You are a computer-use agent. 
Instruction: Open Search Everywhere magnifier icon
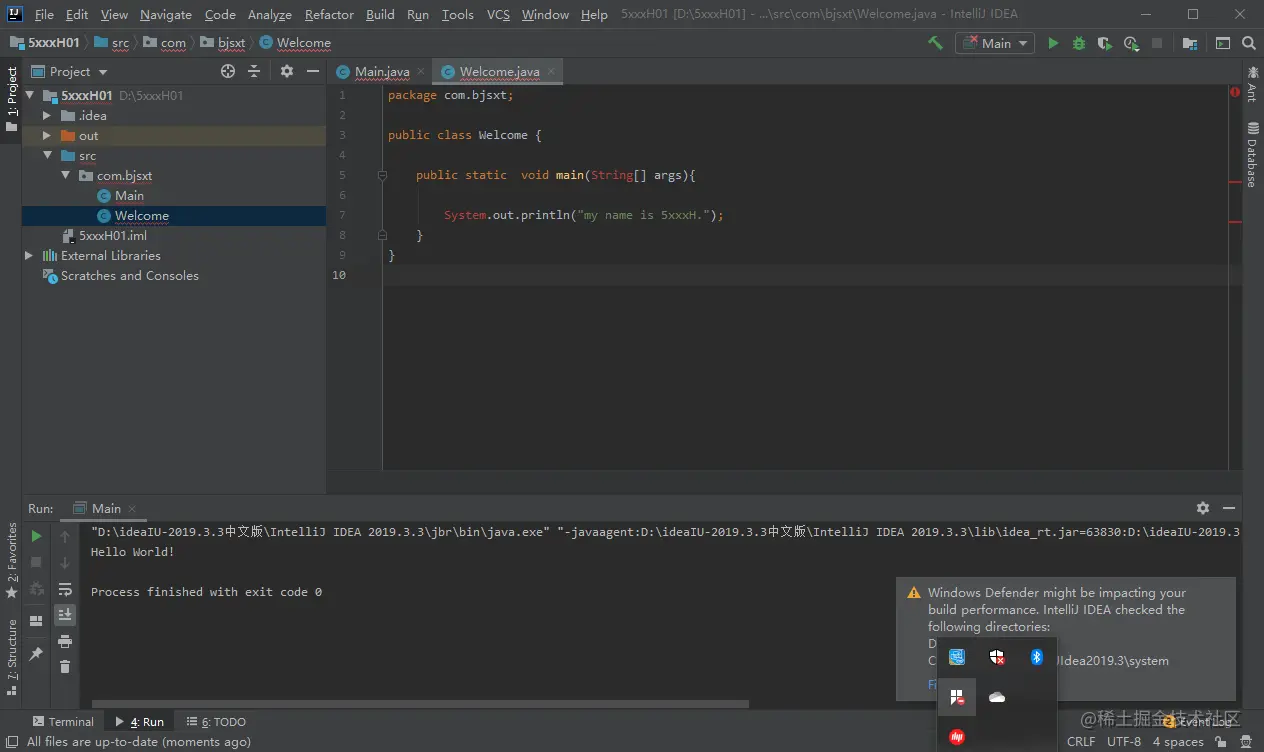1248,43
